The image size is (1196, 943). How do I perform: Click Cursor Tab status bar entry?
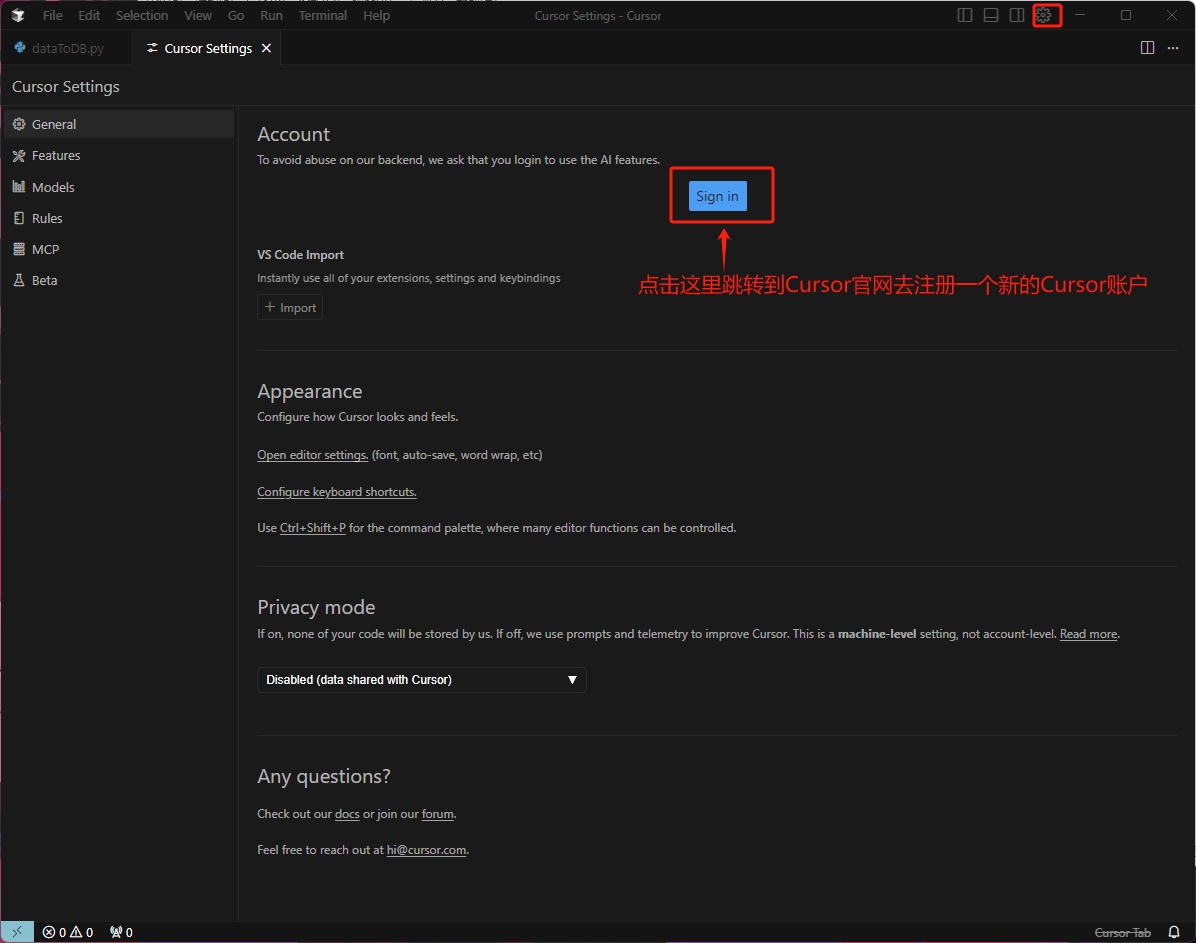(1122, 932)
